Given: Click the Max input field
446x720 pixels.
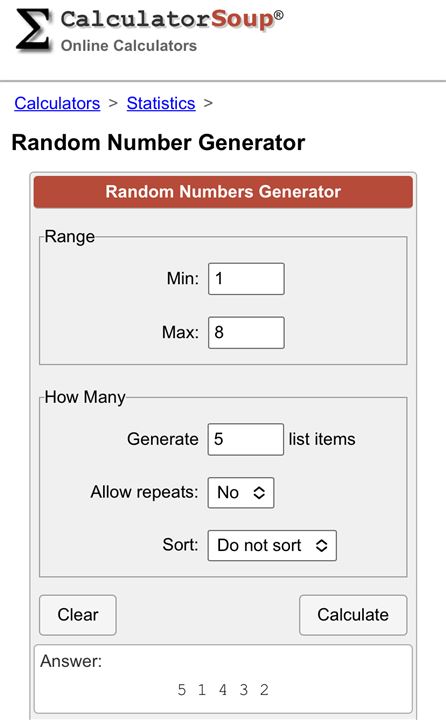Looking at the screenshot, I should tap(246, 332).
